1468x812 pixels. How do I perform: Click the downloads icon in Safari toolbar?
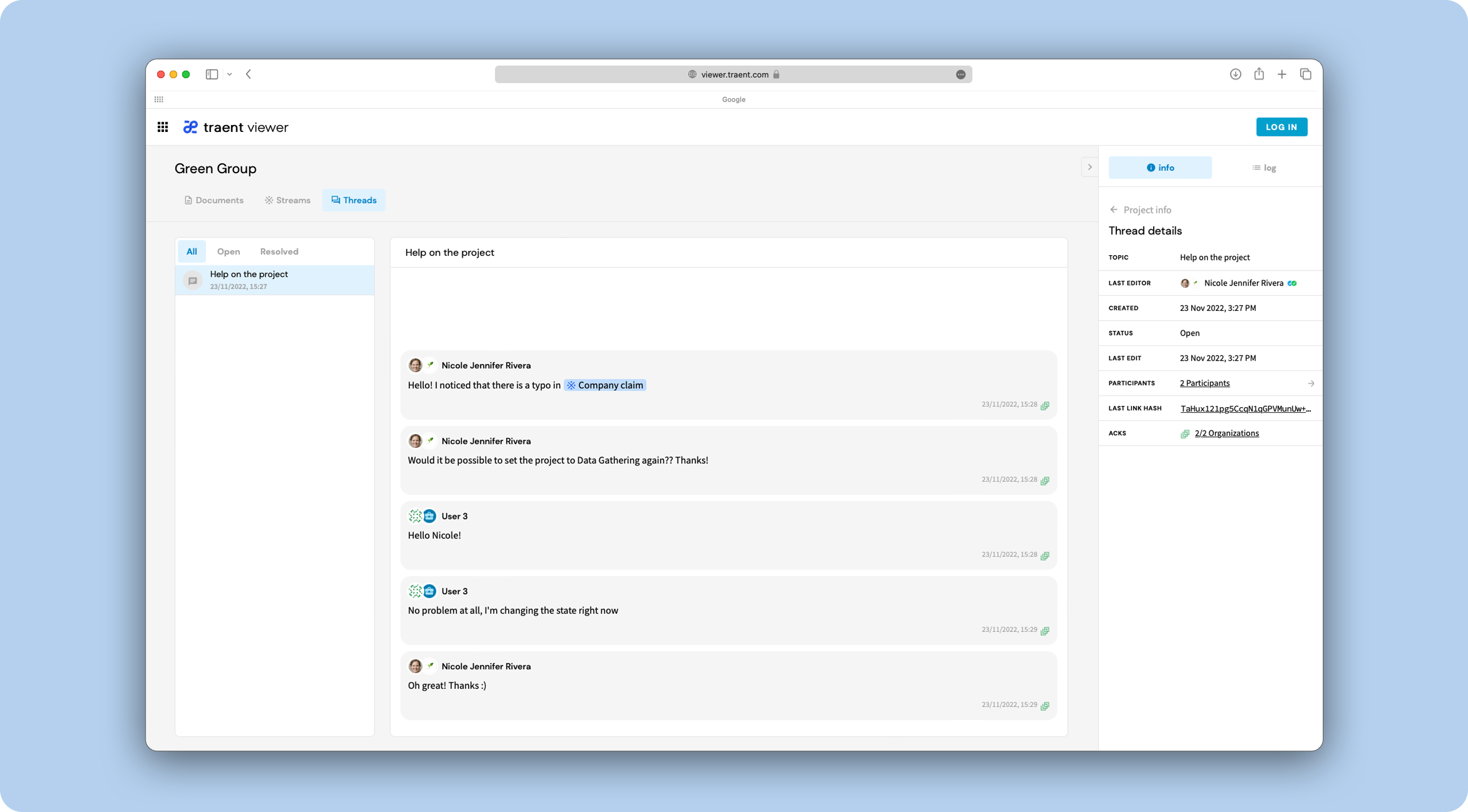1235,74
